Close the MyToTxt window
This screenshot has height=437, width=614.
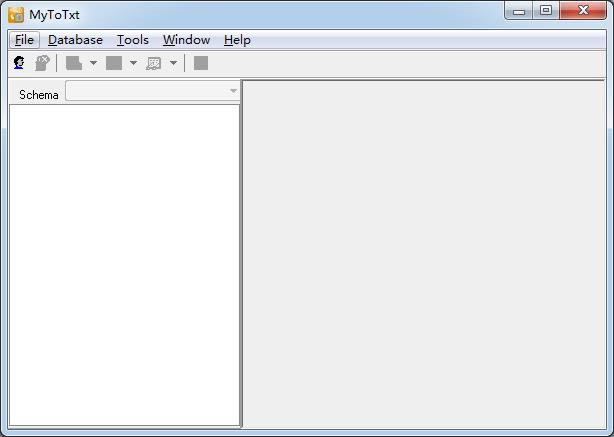coord(583,11)
